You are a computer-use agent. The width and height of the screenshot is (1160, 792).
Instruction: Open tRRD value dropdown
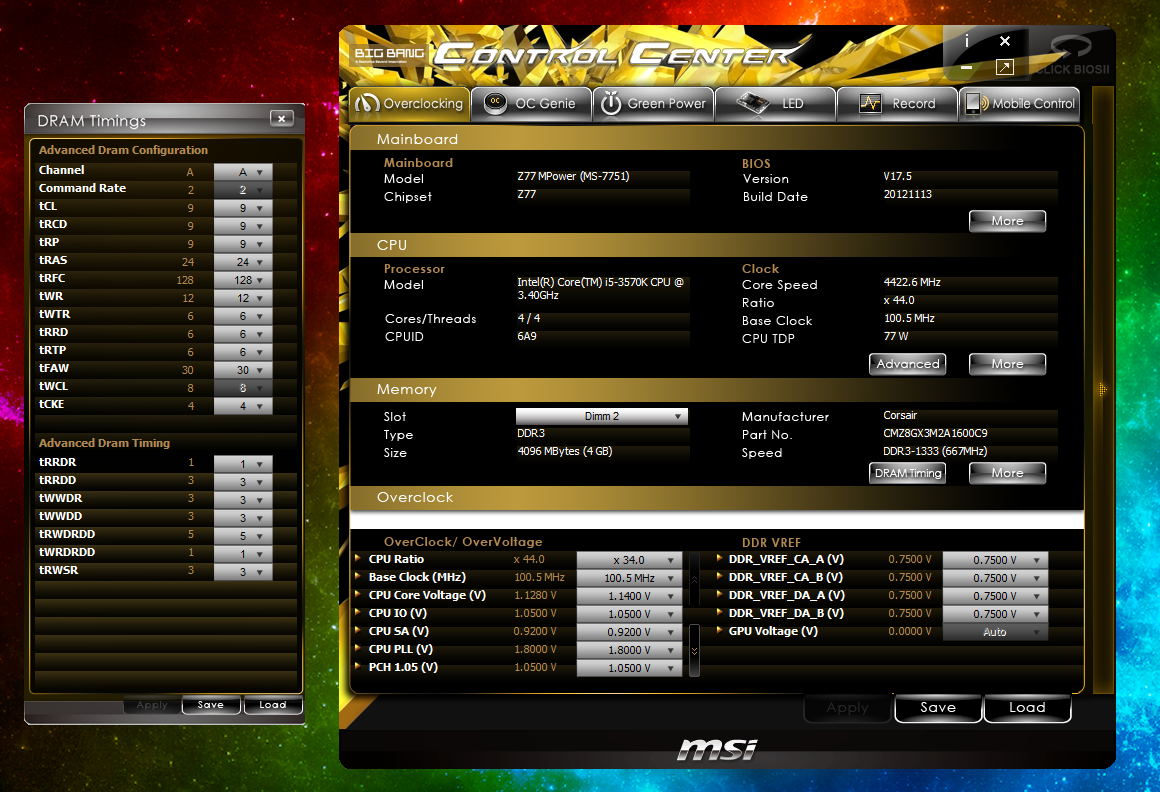[243, 334]
